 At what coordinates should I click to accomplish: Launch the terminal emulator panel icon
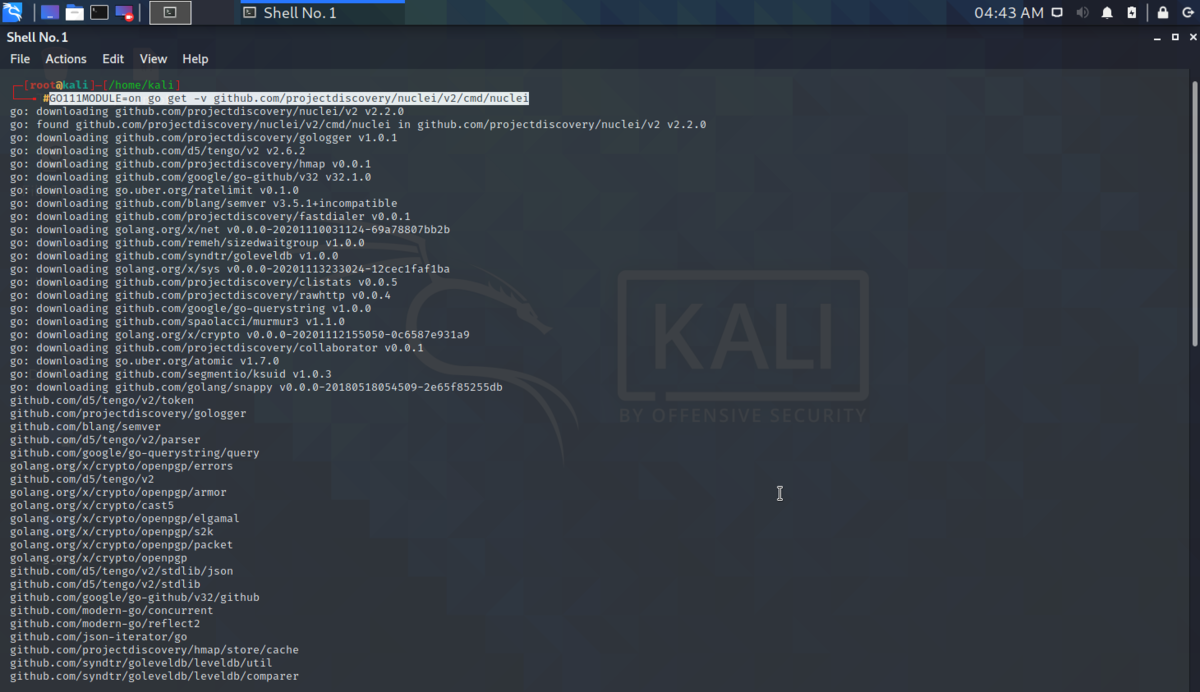coord(99,13)
